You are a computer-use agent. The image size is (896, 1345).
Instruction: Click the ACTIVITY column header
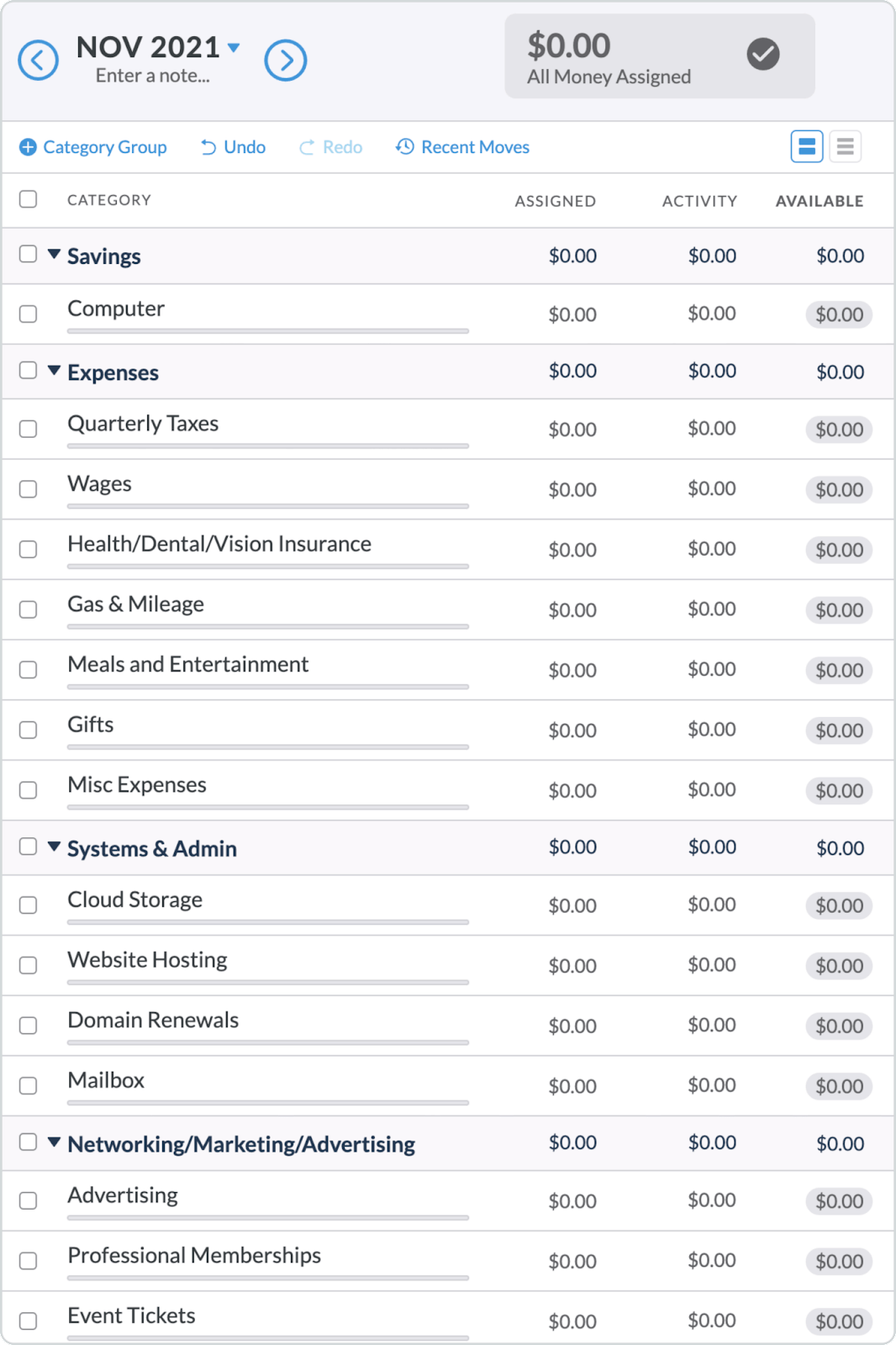click(699, 201)
